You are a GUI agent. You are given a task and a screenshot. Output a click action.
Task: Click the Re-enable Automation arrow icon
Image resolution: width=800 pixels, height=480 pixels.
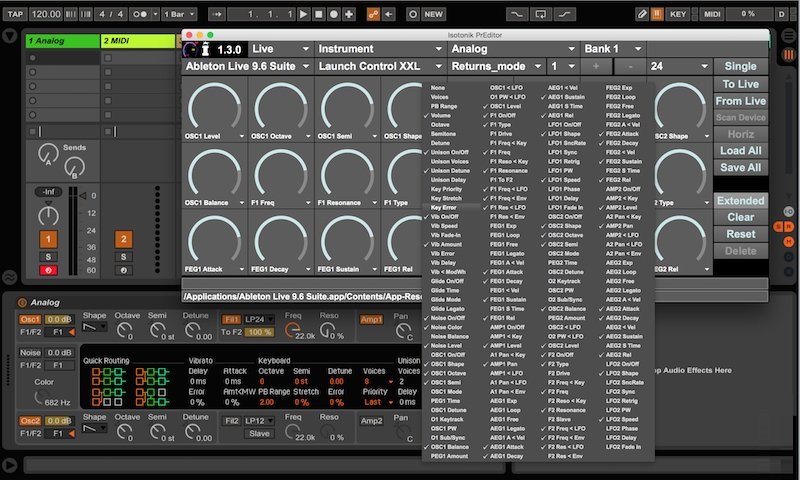coord(389,14)
